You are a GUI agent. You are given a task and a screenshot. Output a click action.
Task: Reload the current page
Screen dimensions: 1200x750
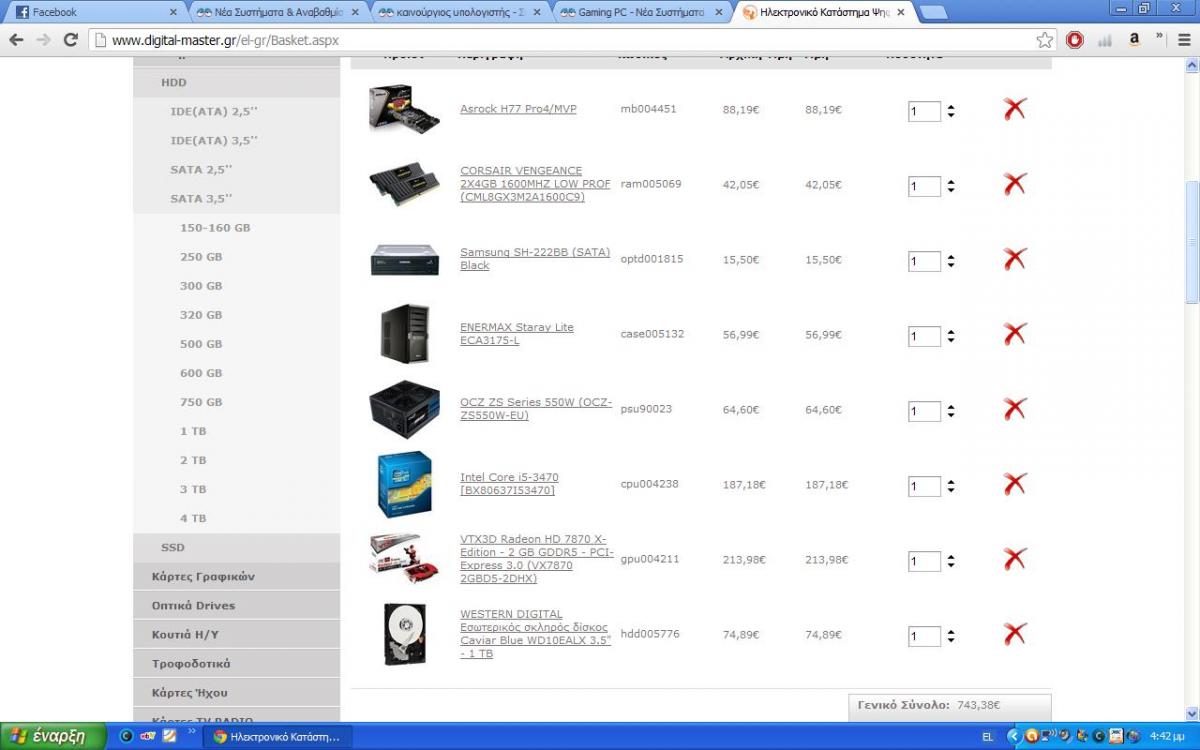[70, 40]
